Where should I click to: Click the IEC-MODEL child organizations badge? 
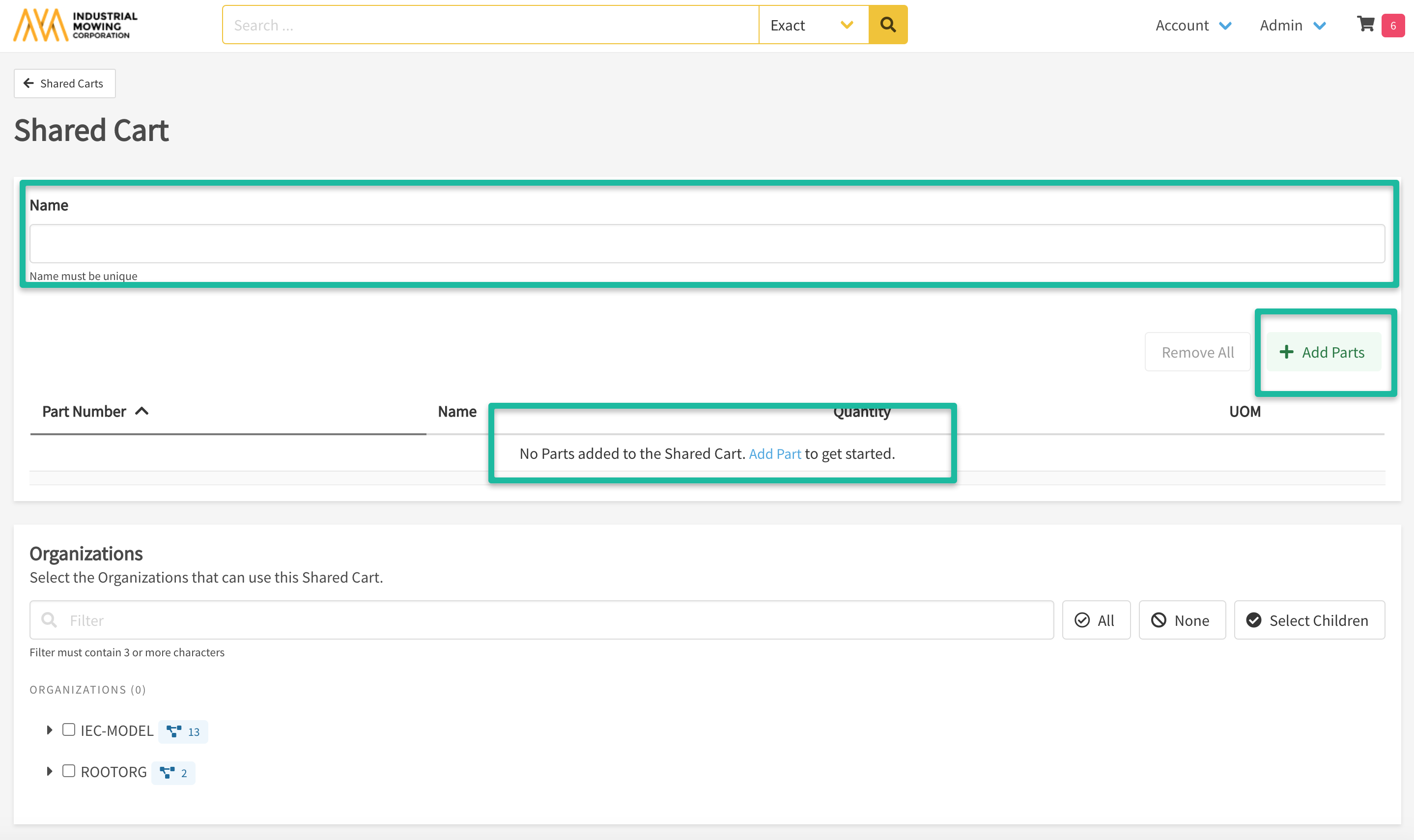183,731
